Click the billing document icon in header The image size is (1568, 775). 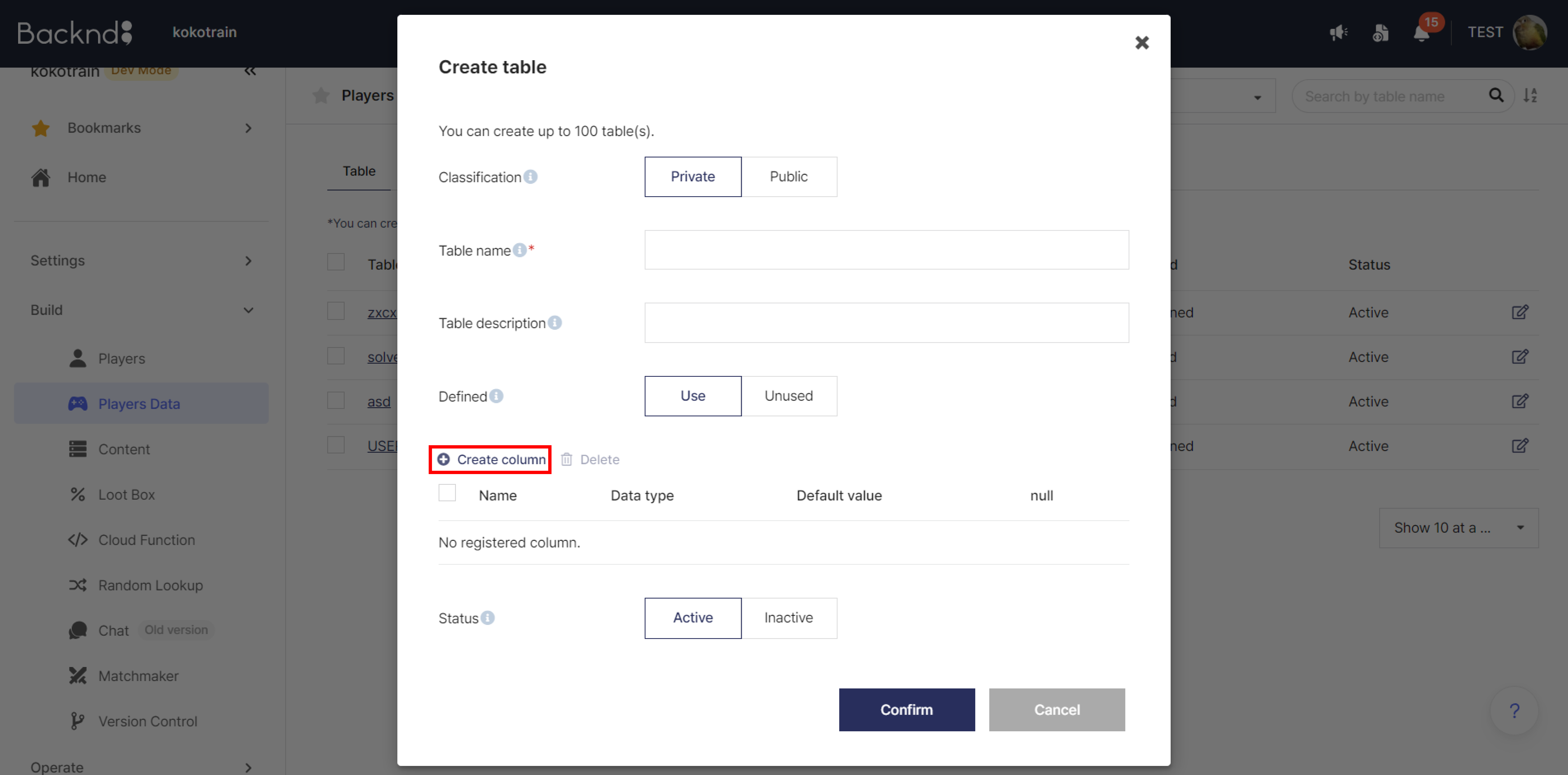[1380, 32]
